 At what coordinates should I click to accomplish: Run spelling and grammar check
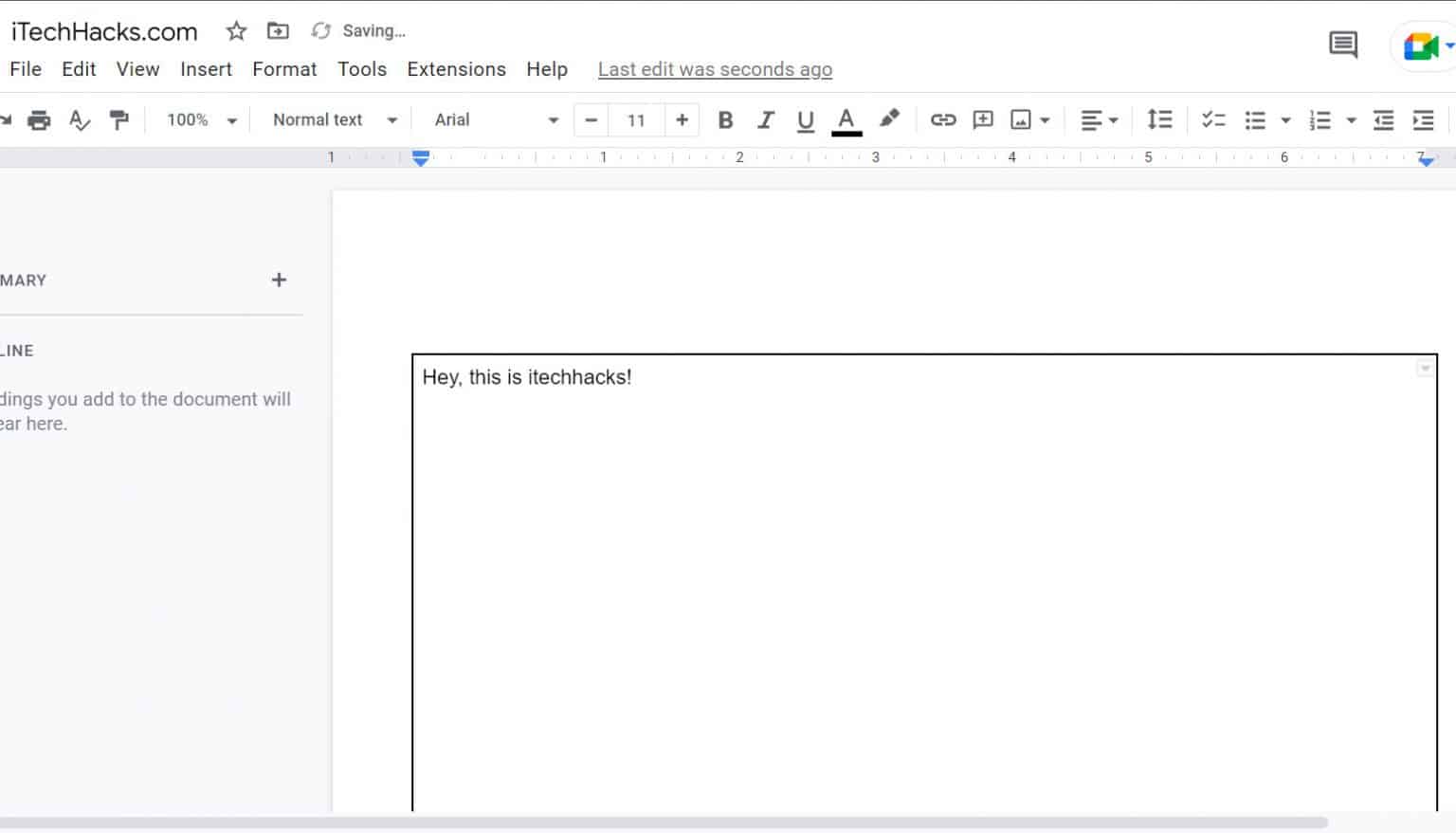pos(80,119)
